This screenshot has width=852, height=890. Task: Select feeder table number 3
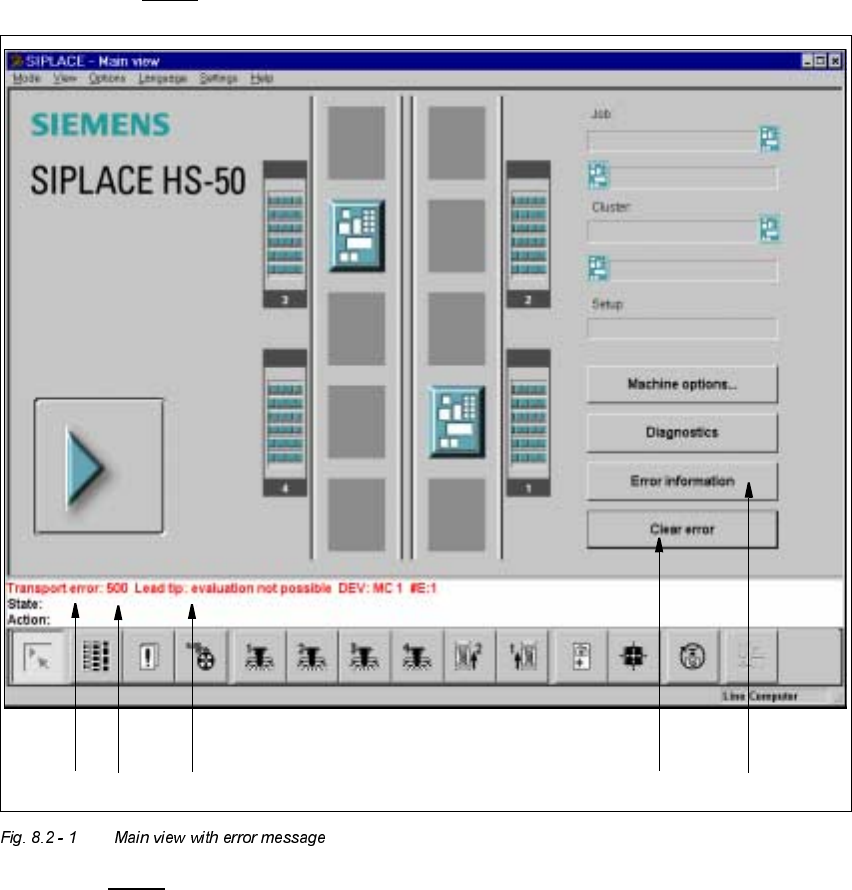coord(285,234)
